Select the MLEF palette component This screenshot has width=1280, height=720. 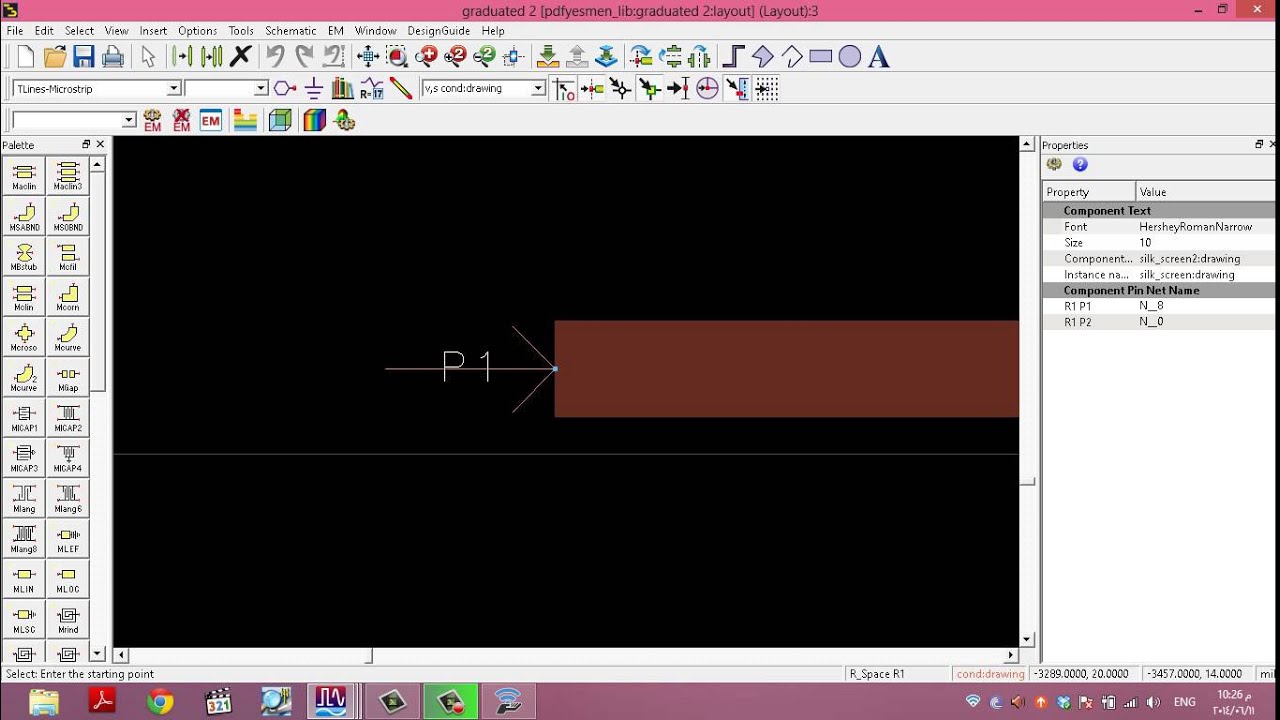coord(68,539)
